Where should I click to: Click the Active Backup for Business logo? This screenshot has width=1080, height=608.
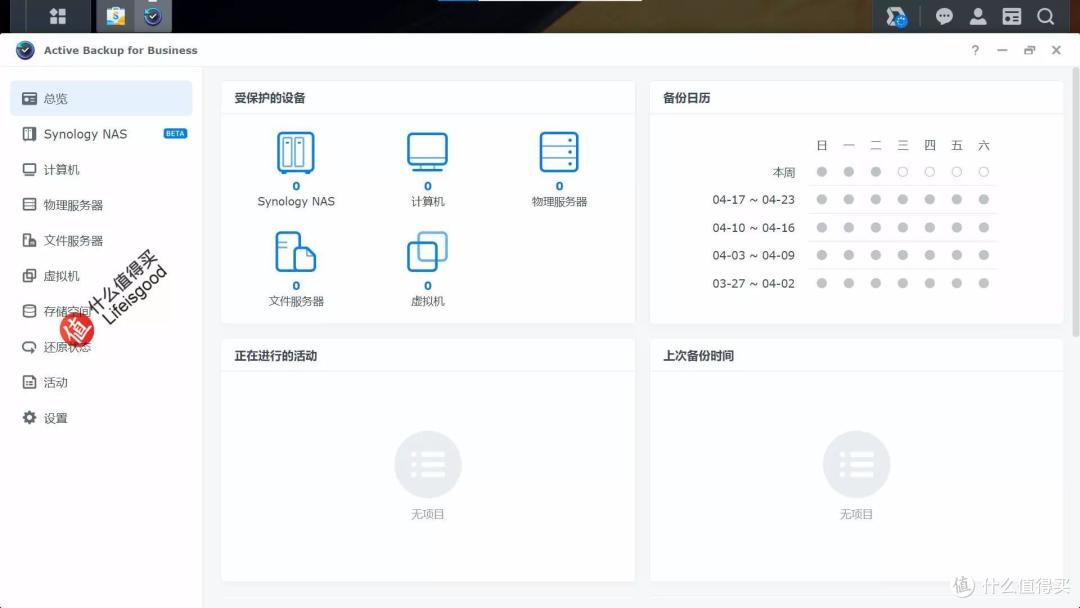(x=25, y=50)
